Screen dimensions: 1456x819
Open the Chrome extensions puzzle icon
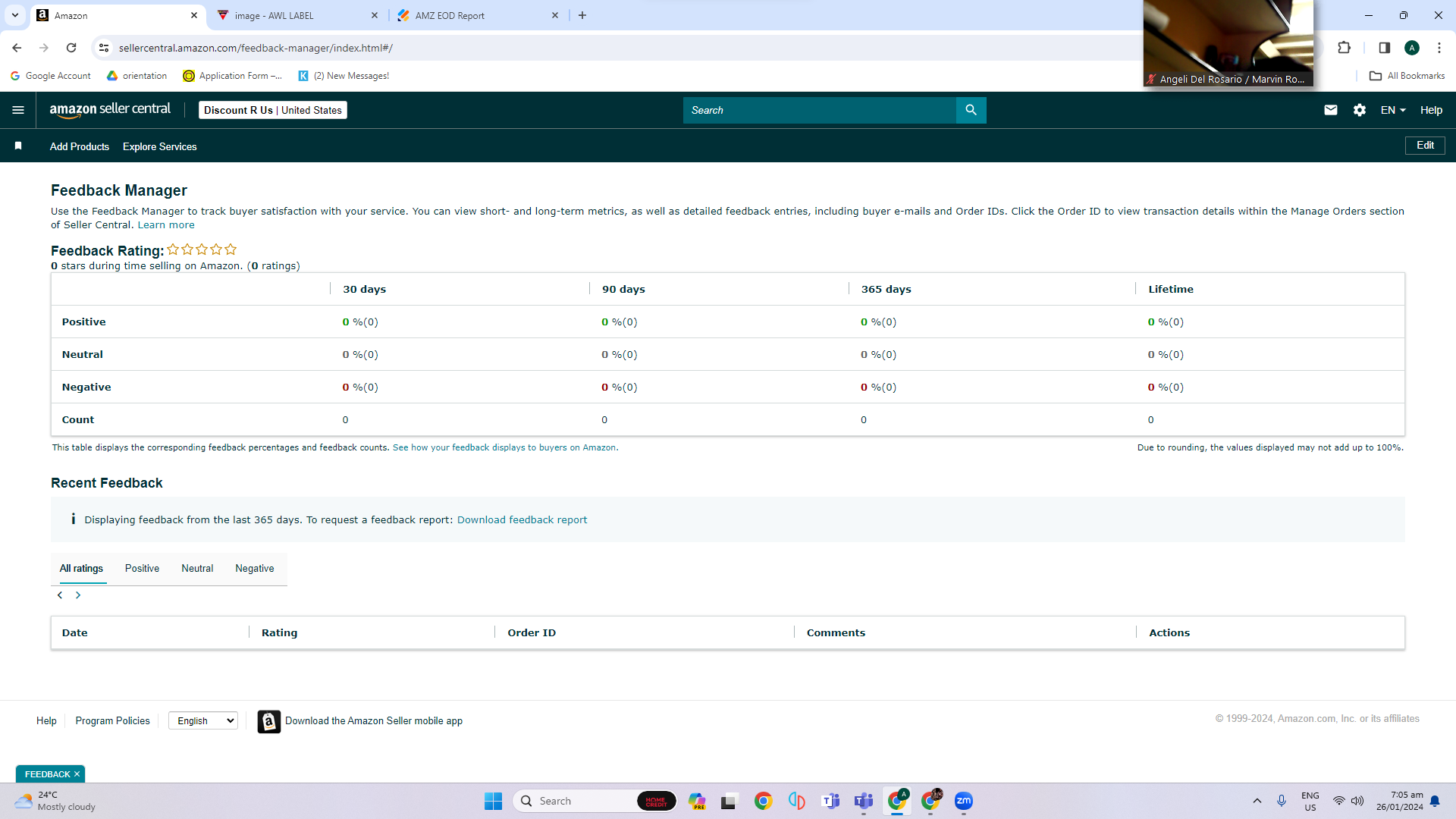pyautogui.click(x=1345, y=48)
